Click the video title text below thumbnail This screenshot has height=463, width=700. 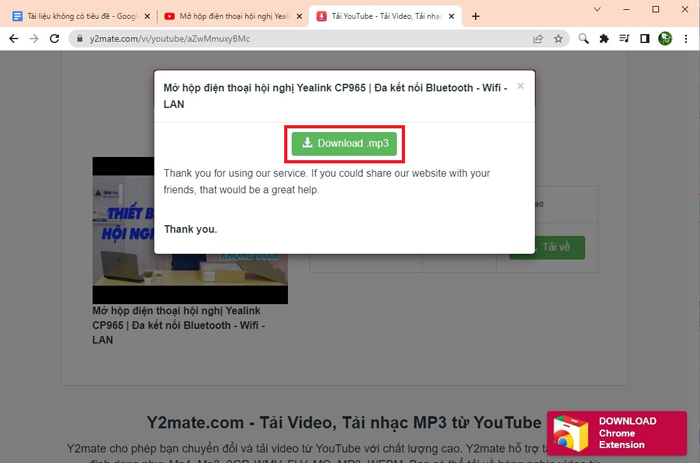point(179,325)
